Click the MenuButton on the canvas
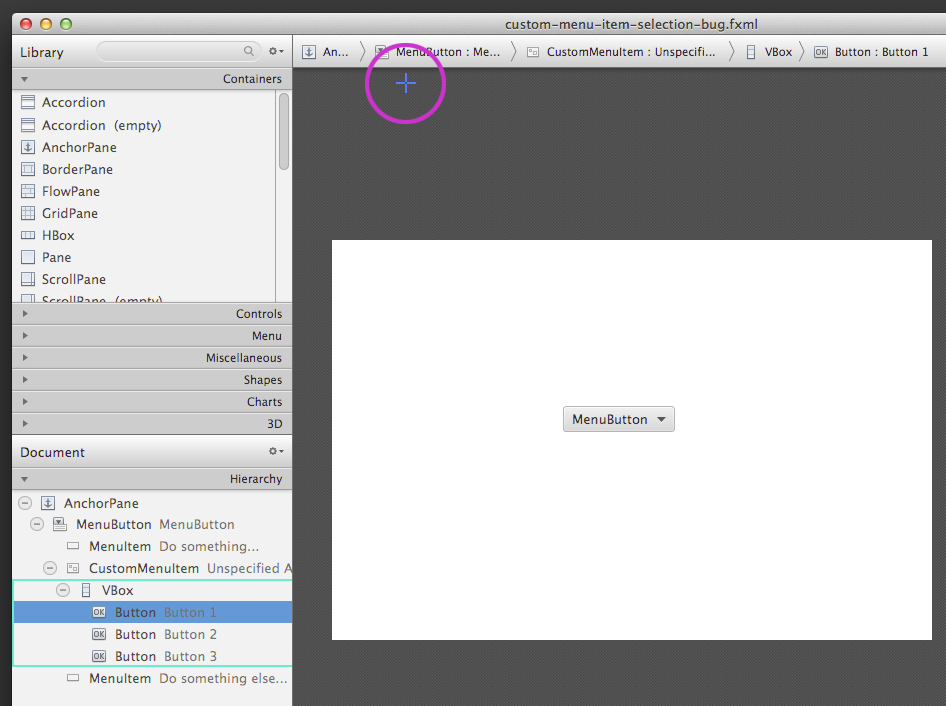 tap(618, 419)
